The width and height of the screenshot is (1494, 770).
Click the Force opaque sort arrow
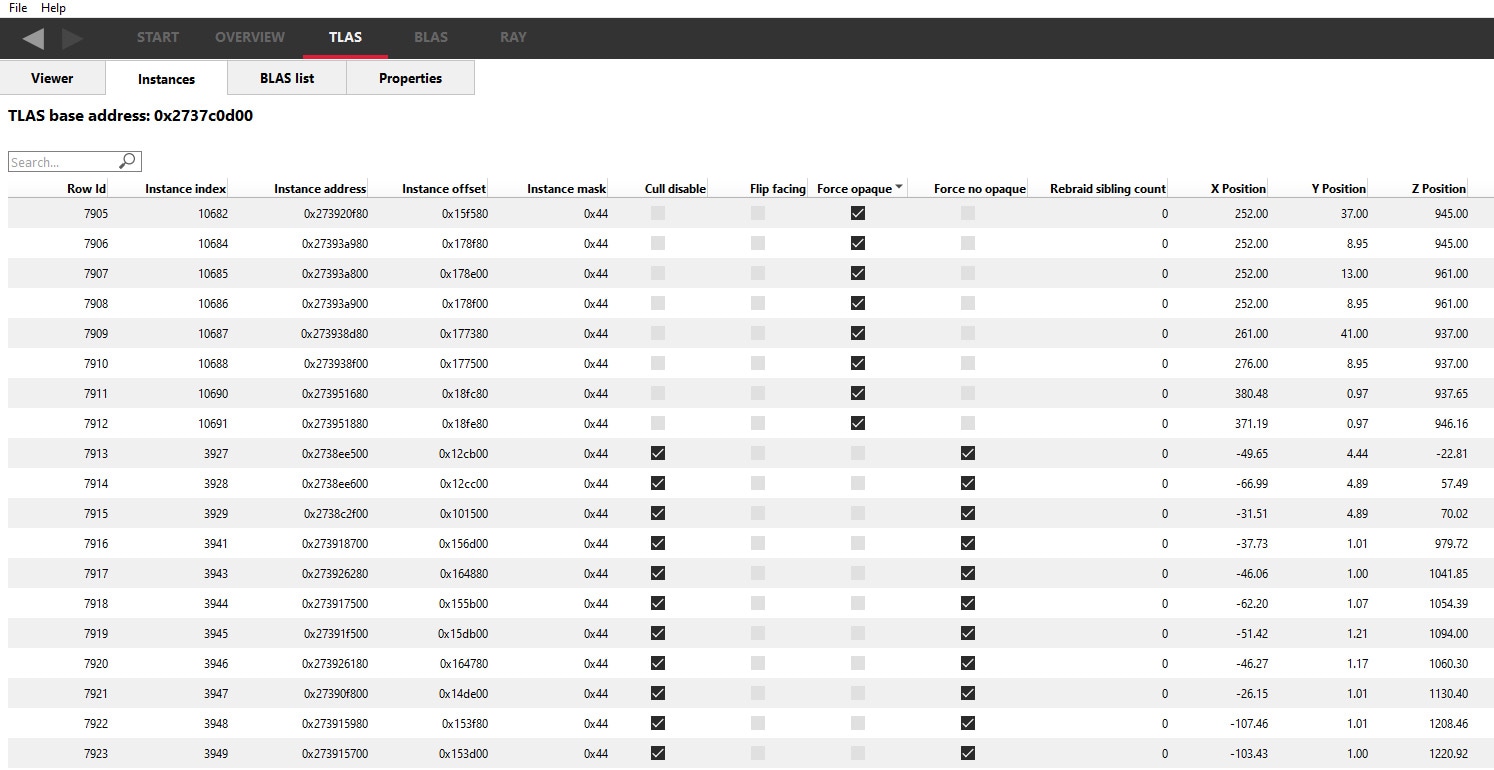(899, 187)
